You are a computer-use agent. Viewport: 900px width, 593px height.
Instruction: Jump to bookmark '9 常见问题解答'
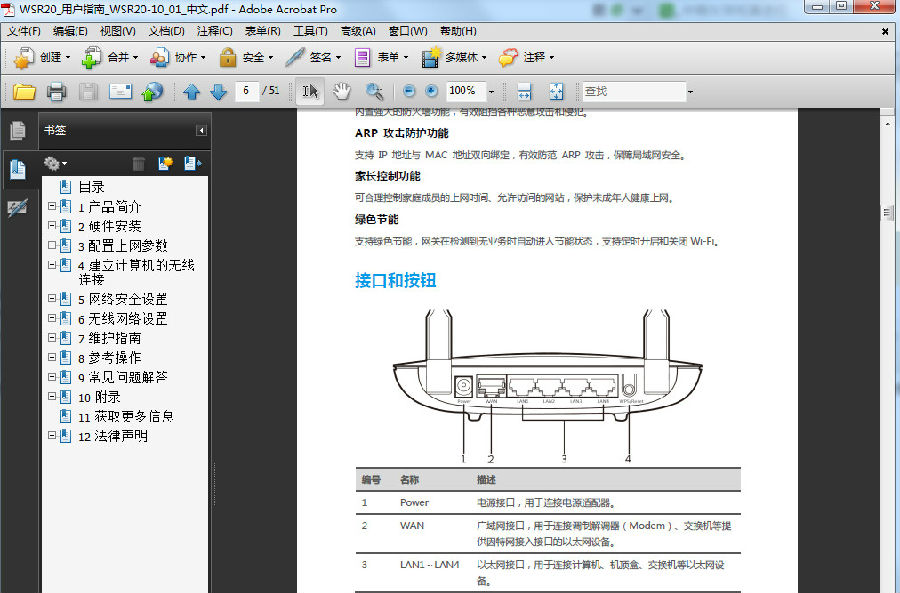(122, 378)
